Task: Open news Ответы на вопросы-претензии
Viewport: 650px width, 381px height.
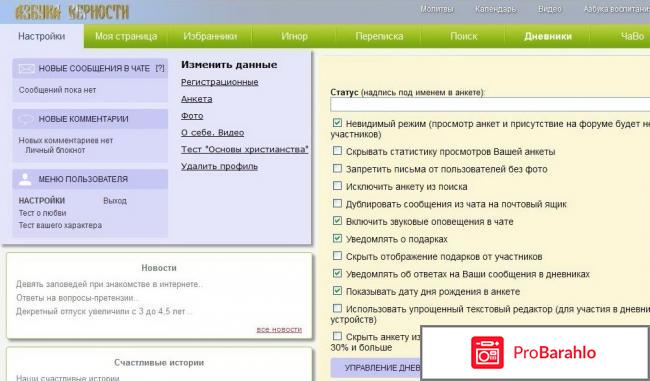Action: (77, 298)
